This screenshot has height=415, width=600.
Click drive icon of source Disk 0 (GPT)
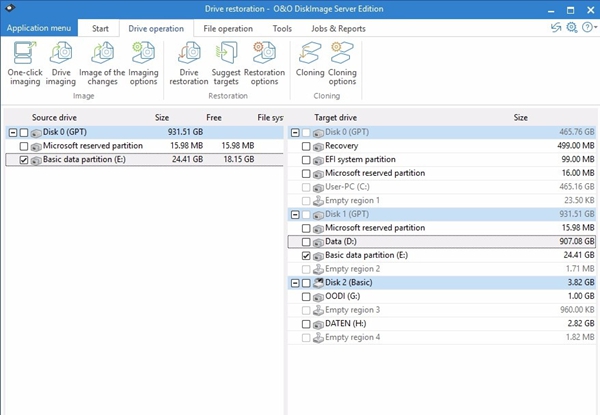(x=36, y=133)
